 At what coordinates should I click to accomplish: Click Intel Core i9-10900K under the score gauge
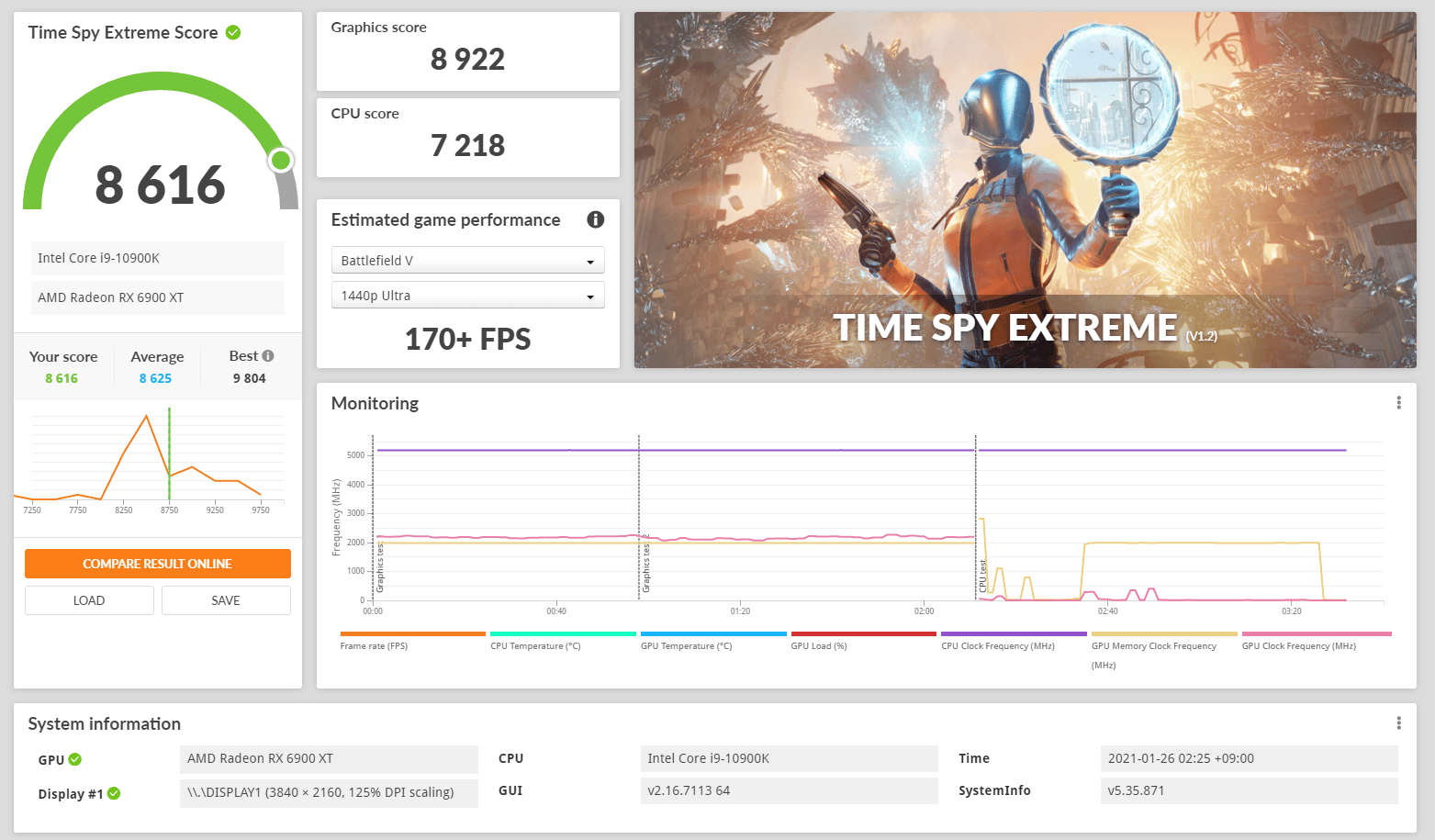tap(158, 258)
